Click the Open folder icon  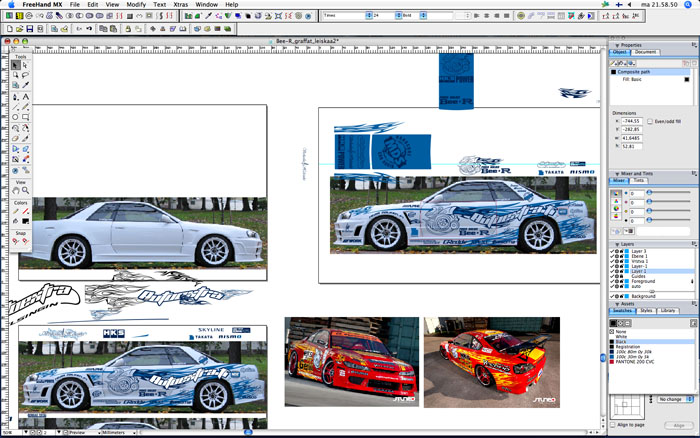pos(19,29)
